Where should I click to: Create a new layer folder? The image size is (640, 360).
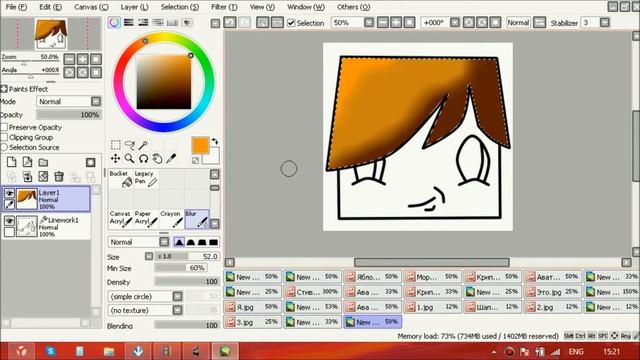tap(43, 162)
